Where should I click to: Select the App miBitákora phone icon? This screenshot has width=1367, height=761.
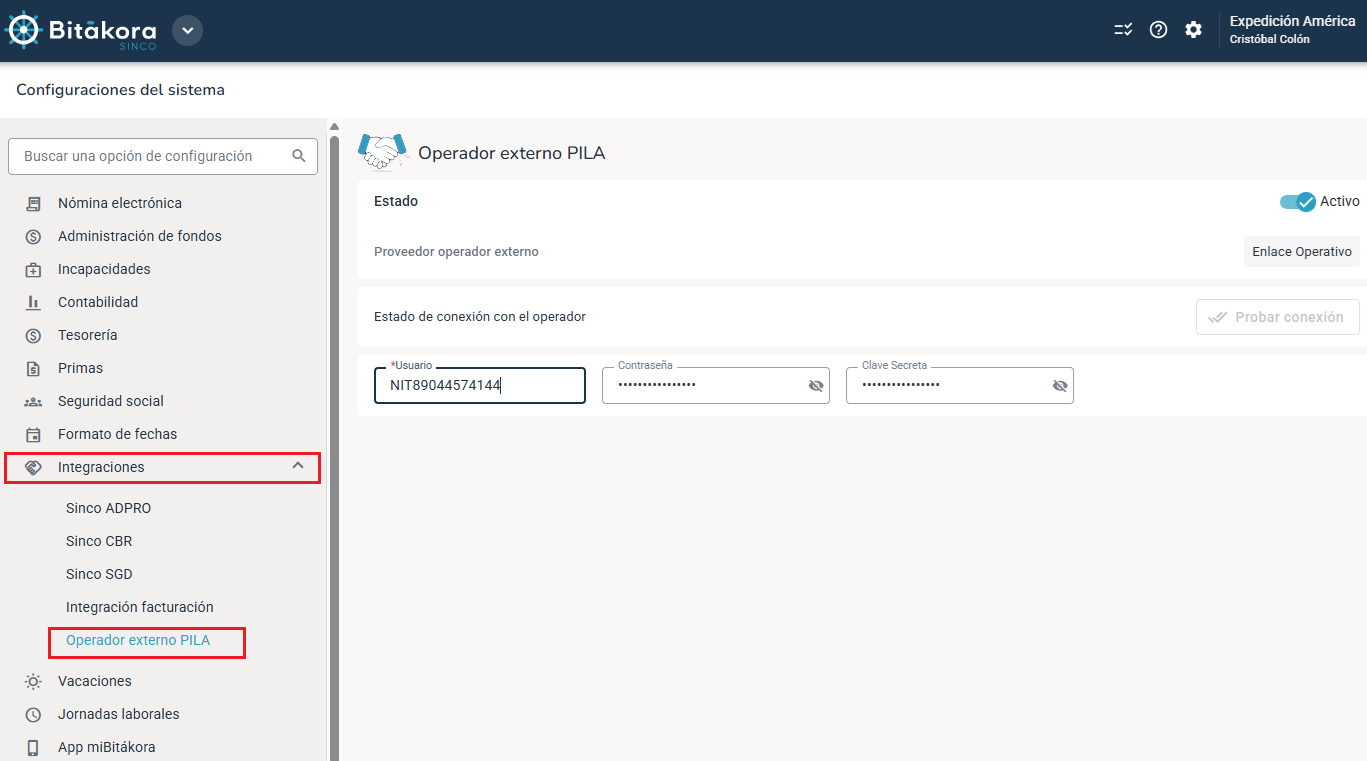click(34, 746)
